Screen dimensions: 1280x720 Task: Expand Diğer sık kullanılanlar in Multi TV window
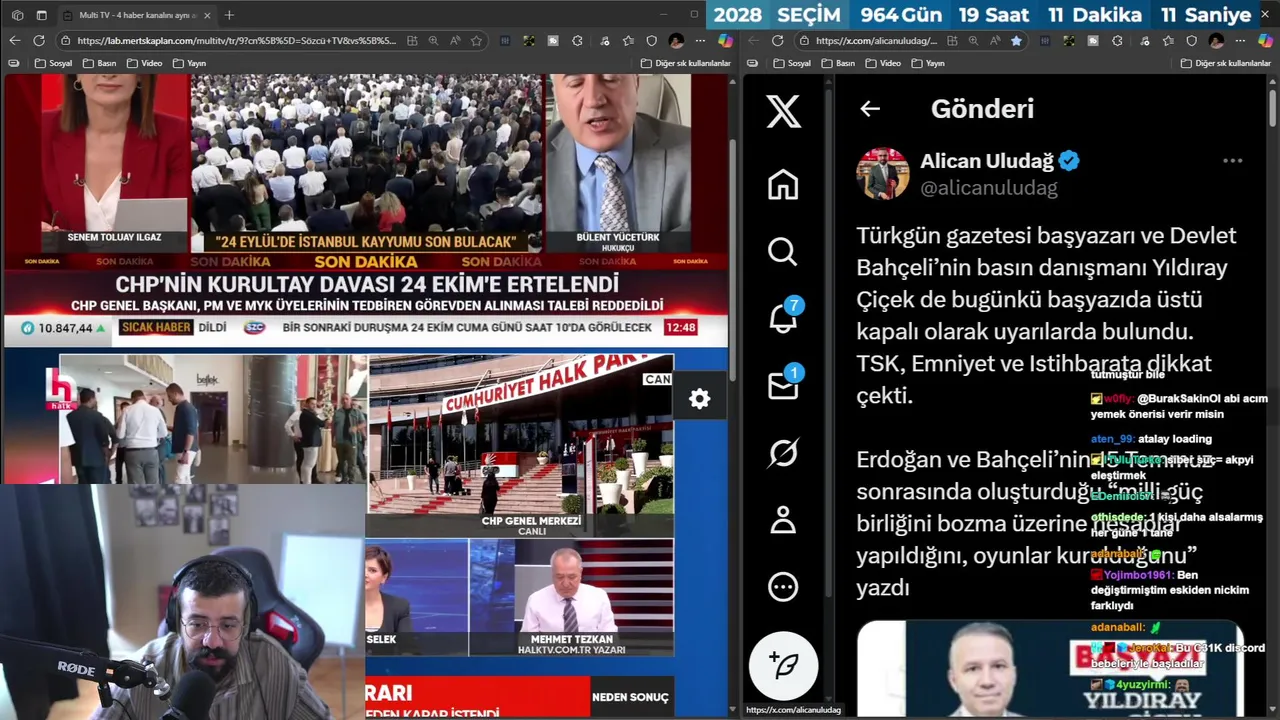point(685,63)
